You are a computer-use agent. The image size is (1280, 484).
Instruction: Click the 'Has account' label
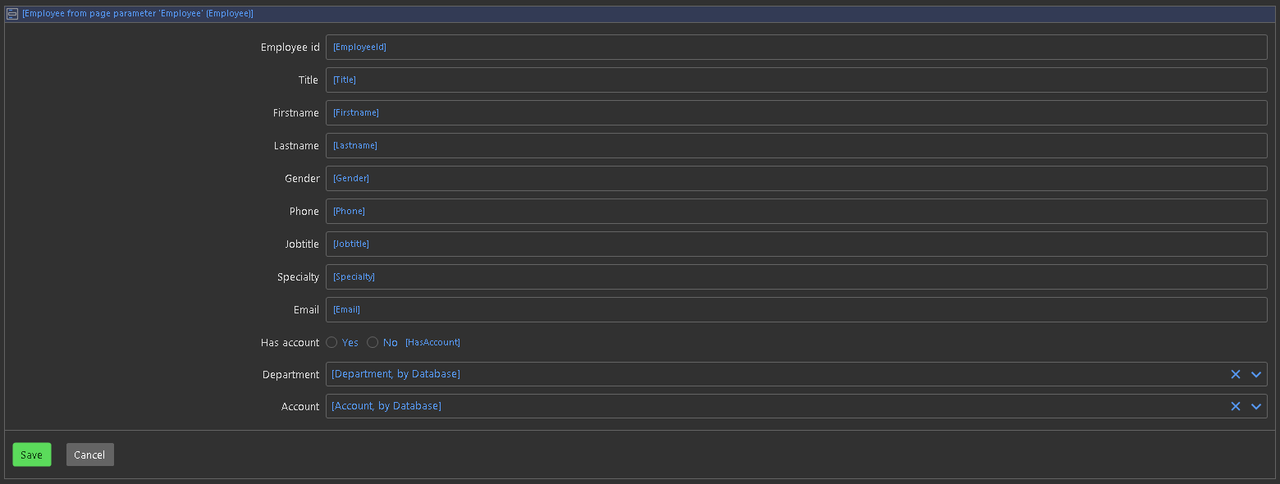coord(290,343)
